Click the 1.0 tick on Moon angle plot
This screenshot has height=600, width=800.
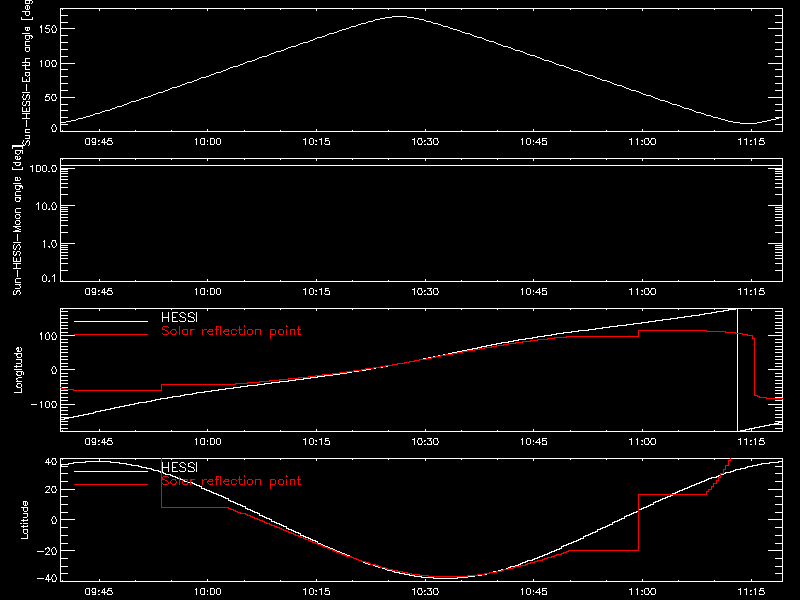point(49,244)
